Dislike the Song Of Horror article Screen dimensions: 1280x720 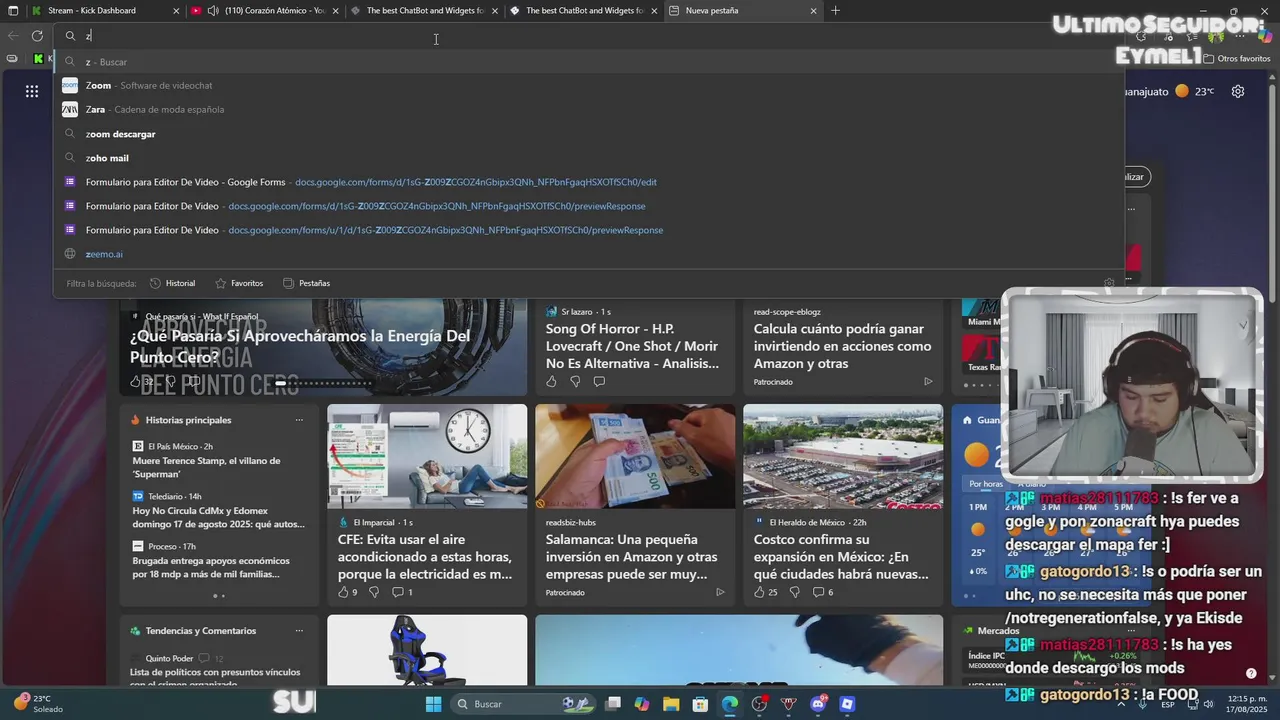point(575,381)
